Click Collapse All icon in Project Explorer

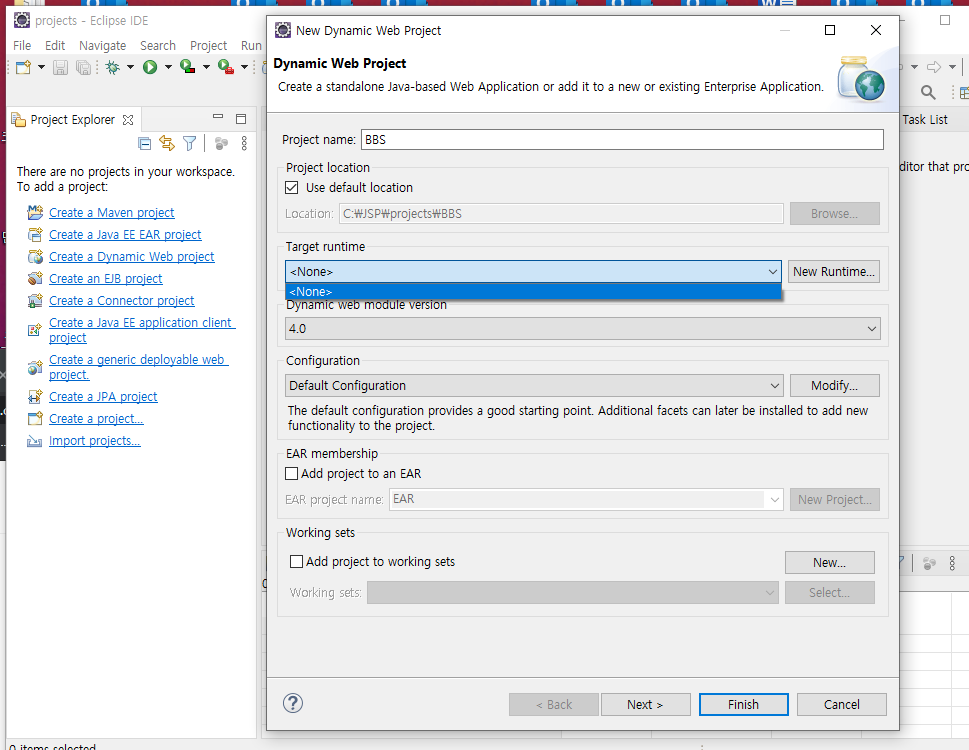pyautogui.click(x=145, y=144)
